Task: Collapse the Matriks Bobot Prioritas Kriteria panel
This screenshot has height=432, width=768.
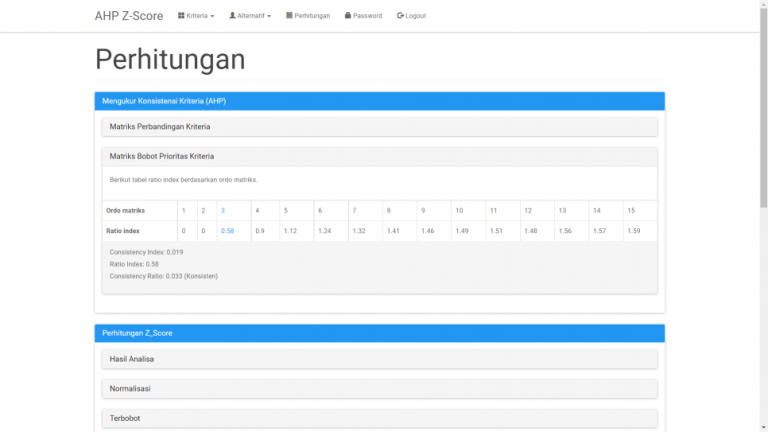Action: point(380,157)
